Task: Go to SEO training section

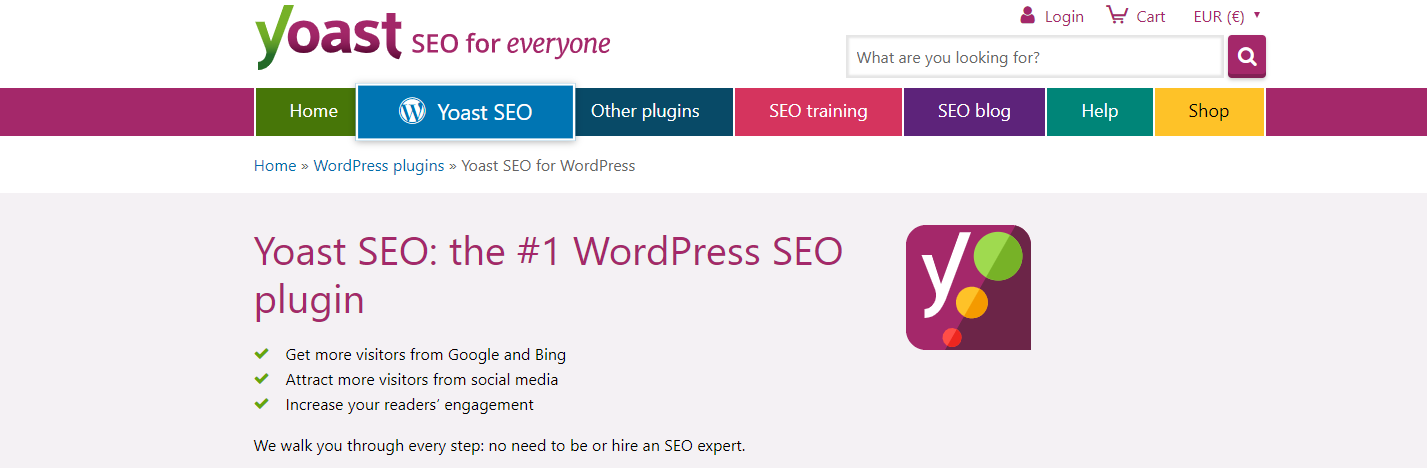Action: [x=818, y=111]
